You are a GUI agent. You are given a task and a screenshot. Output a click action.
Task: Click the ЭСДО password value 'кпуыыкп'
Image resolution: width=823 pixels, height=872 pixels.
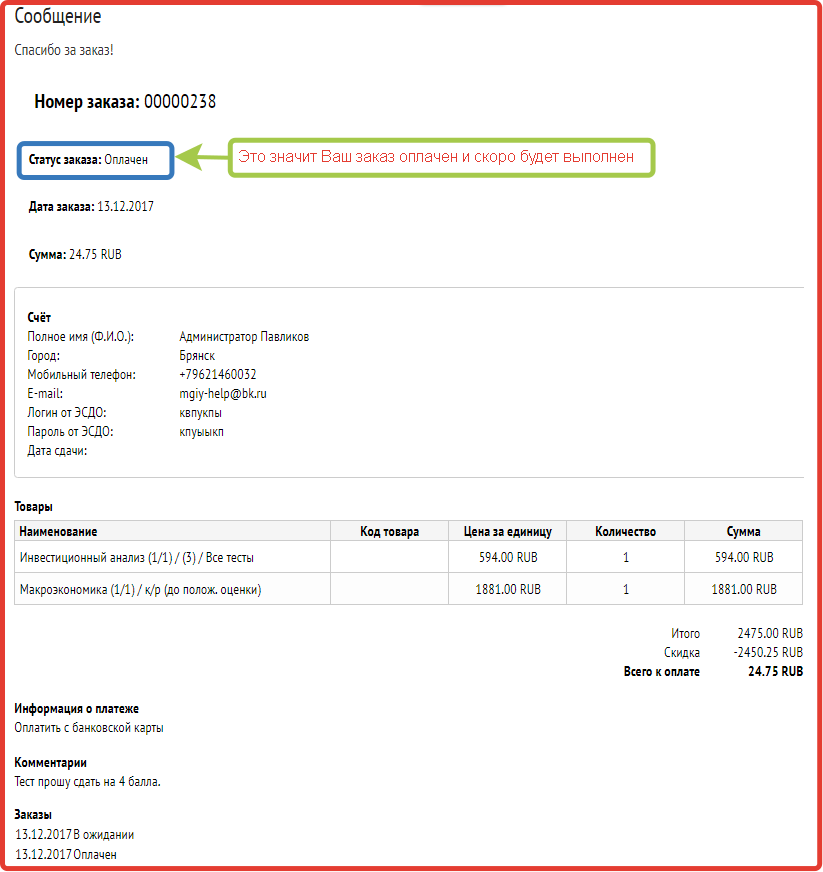(x=201, y=432)
